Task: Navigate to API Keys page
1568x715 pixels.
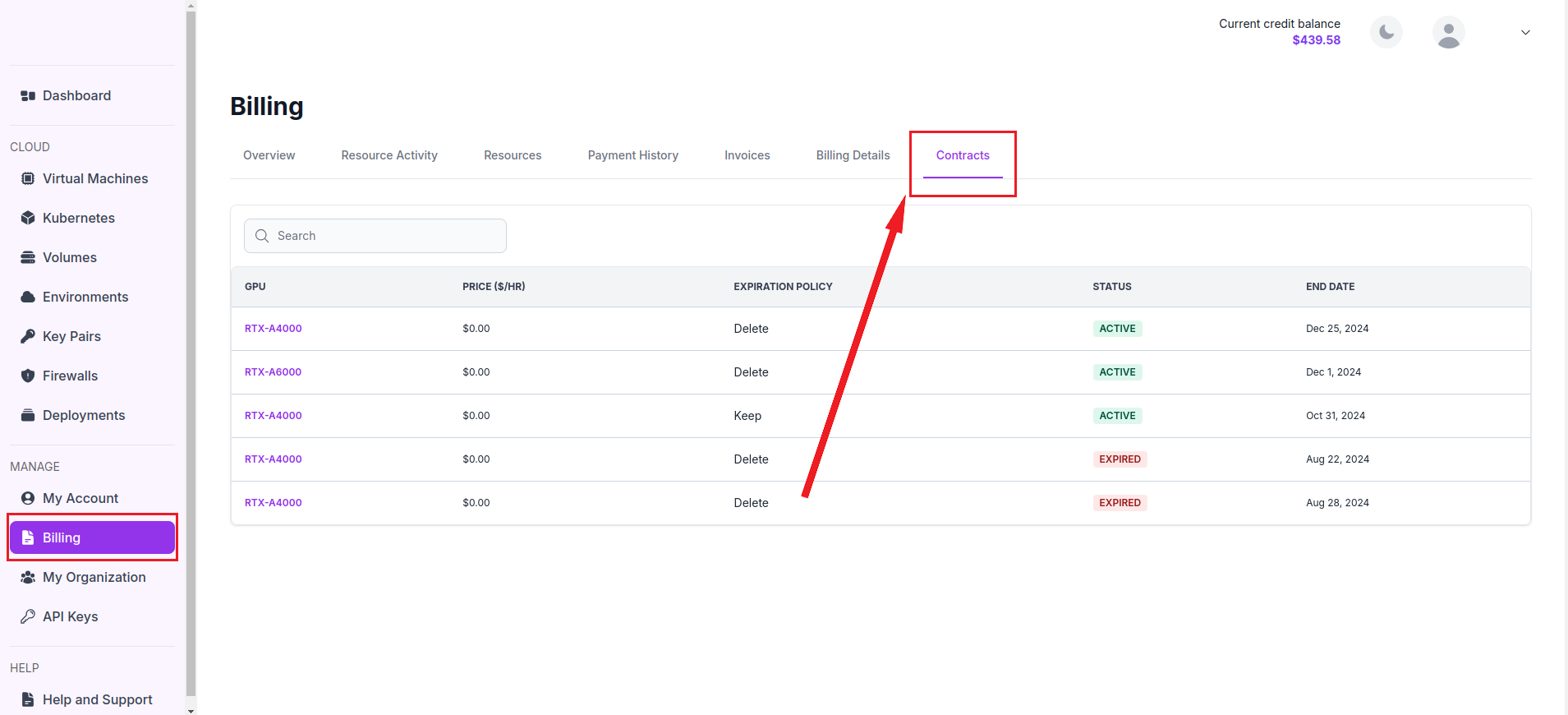Action: click(x=70, y=617)
